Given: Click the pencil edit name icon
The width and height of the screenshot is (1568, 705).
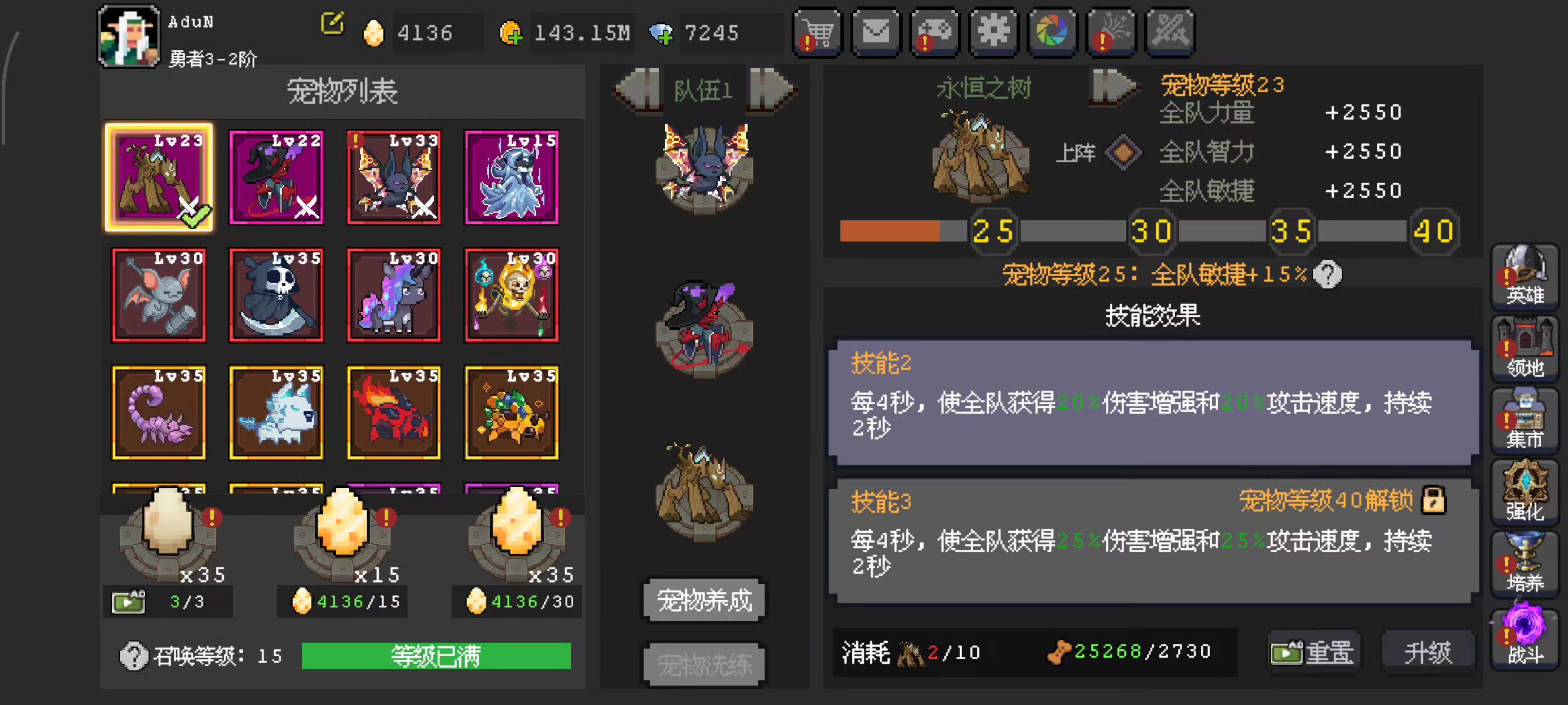Looking at the screenshot, I should tap(332, 23).
